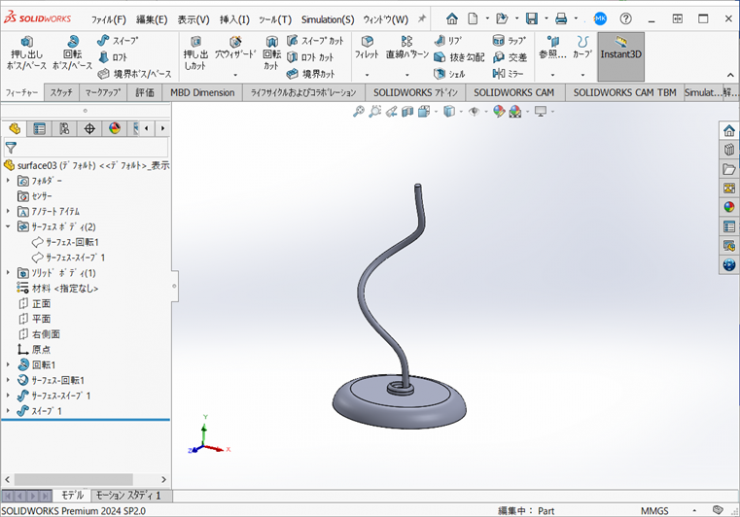Image resolution: width=740 pixels, height=517 pixels.
Task: Toggle the hide/show items eye icon
Action: point(474,112)
